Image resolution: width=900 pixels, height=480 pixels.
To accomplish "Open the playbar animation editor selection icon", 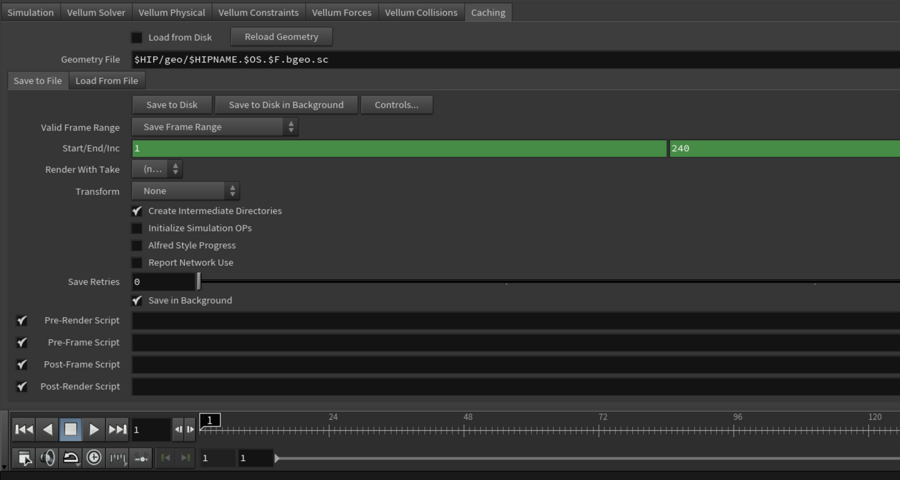I will 24,458.
